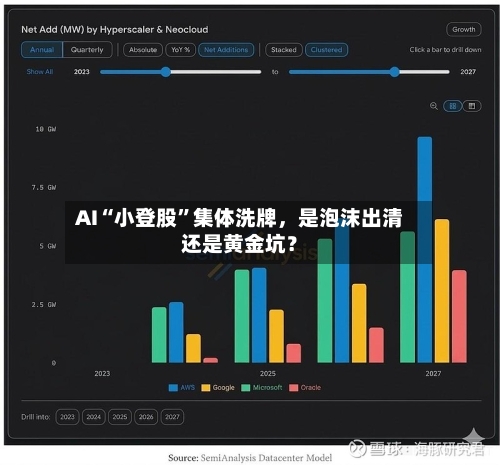
Task: Switch to table view icon
Action: (472, 106)
